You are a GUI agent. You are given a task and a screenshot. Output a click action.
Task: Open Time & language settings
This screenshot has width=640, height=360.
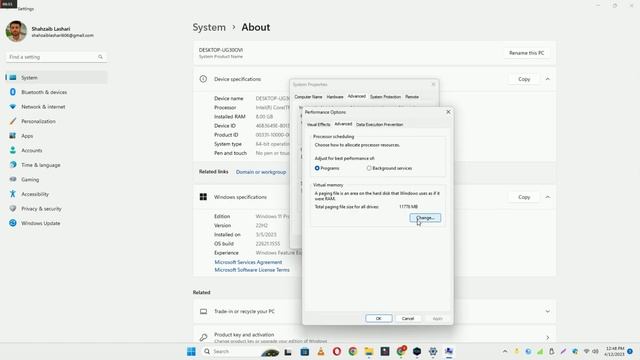(56, 165)
